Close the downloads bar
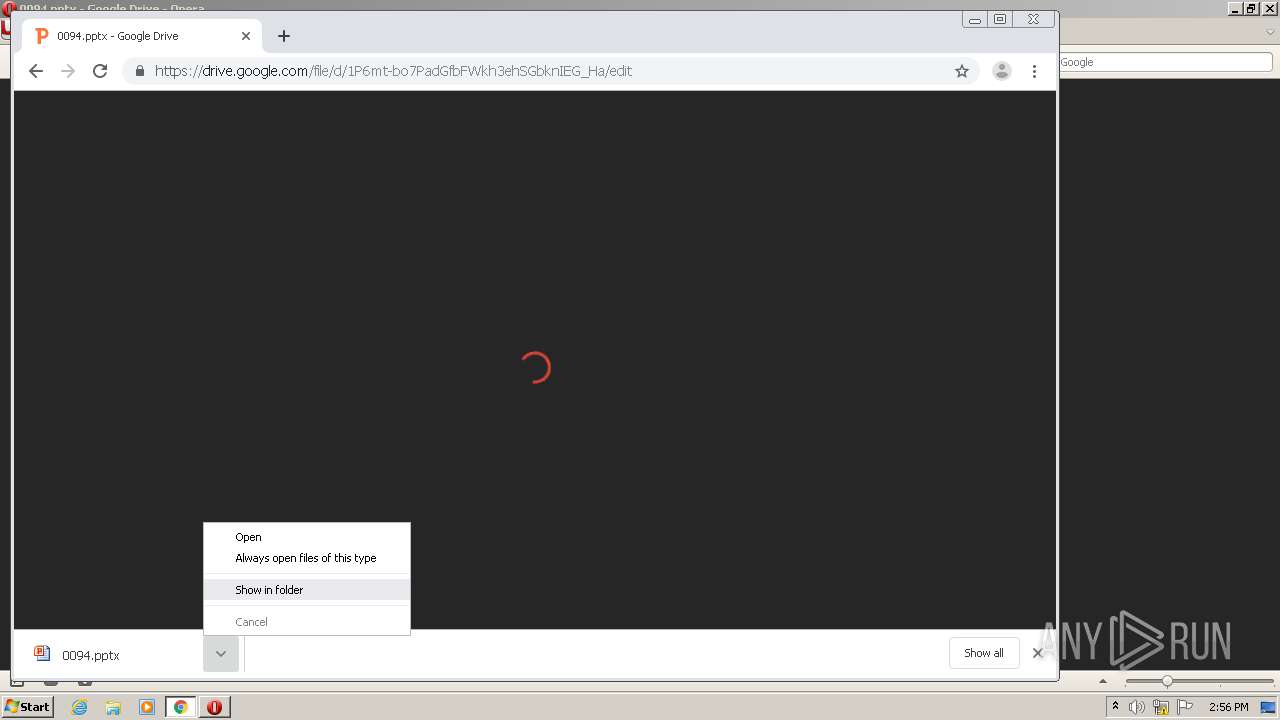The height and width of the screenshot is (720, 1280). tap(1037, 653)
